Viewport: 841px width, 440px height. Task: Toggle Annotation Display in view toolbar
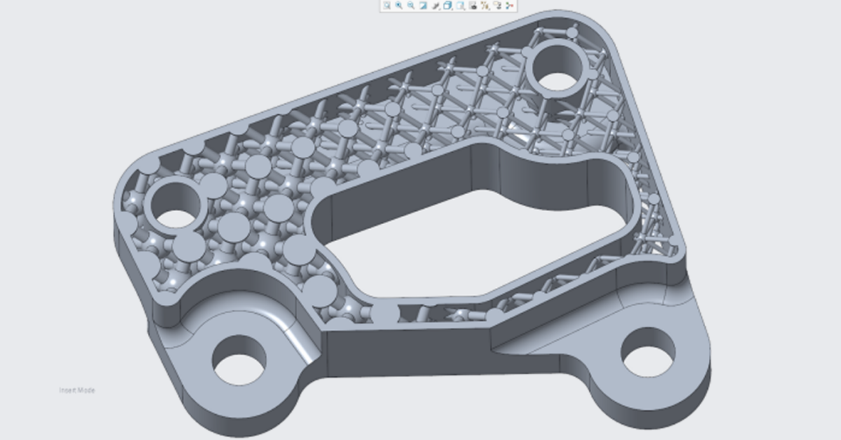coord(497,6)
